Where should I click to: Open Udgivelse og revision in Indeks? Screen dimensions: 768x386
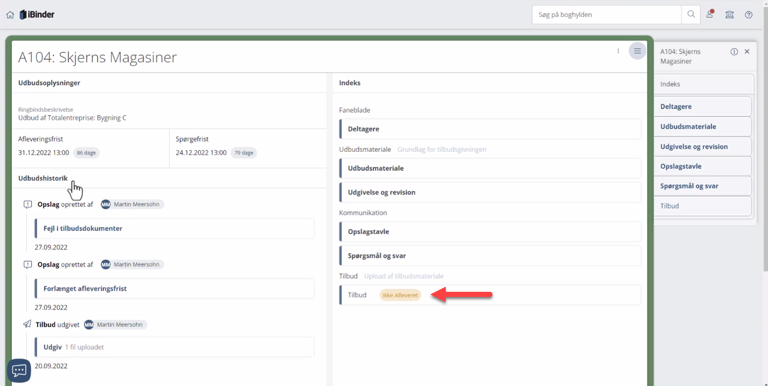pos(490,192)
